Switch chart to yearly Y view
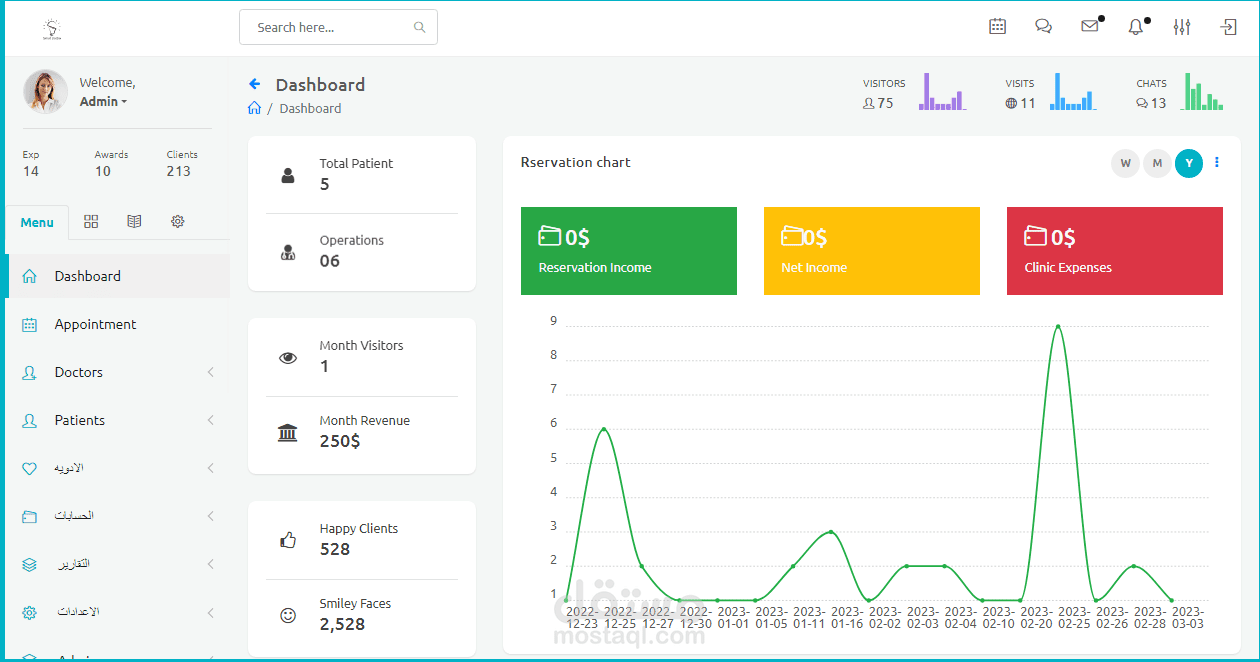Viewport: 1260px width, 662px height. point(1189,163)
